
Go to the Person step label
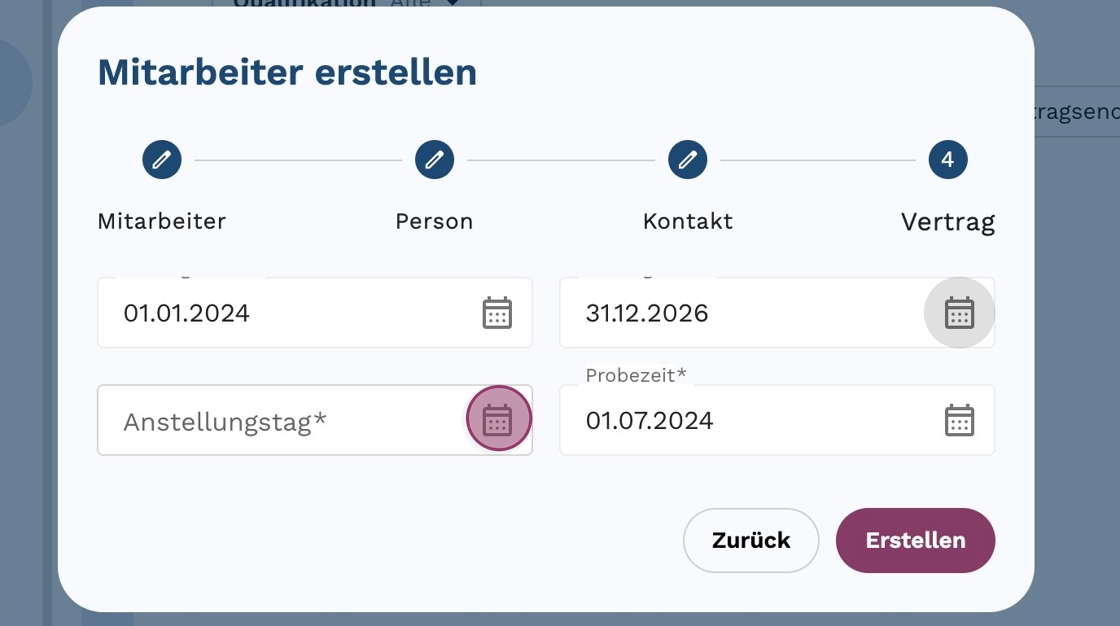(434, 221)
